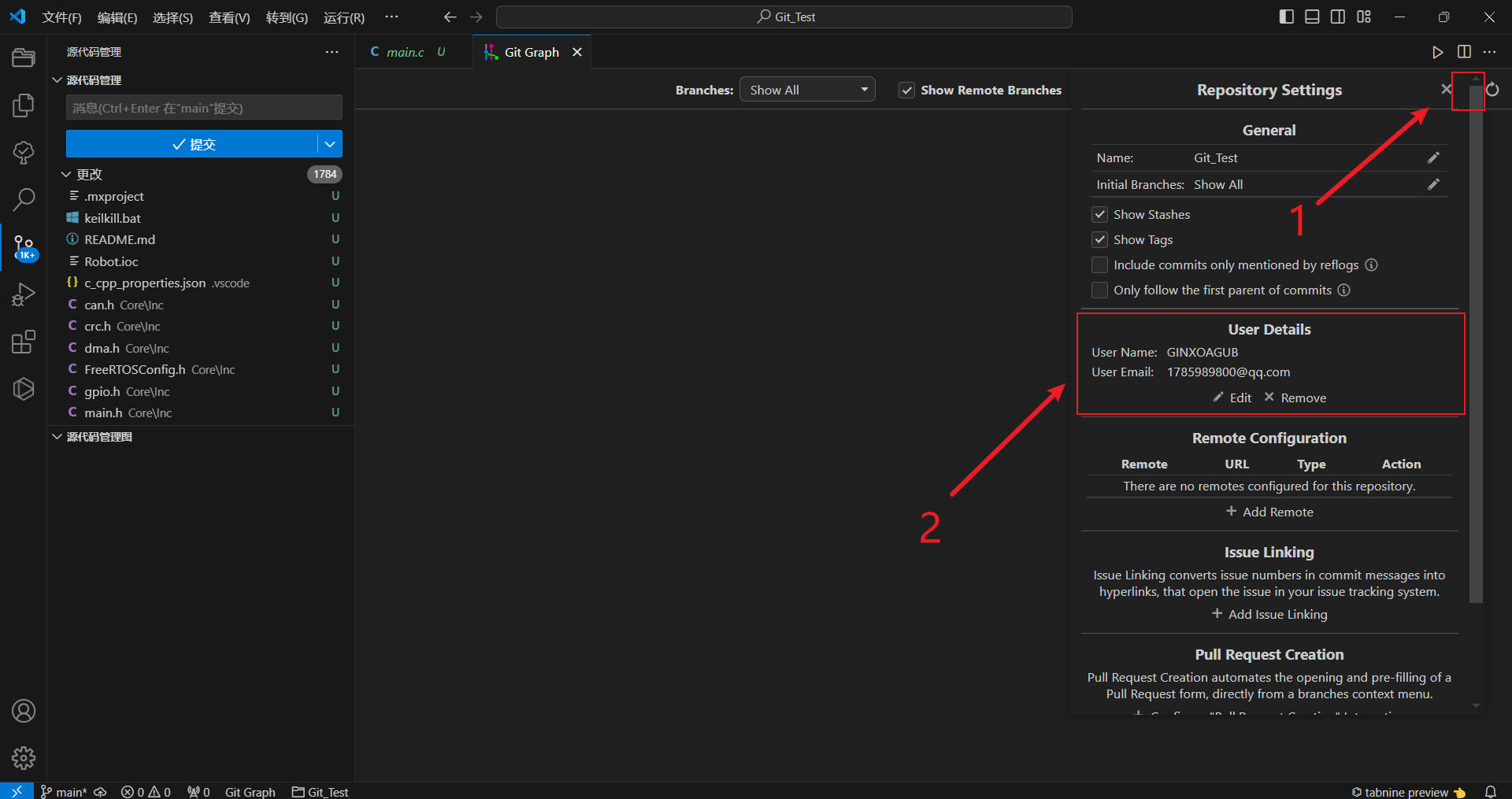Open the commit button dropdown arrow
The image size is (1512, 799).
(x=330, y=144)
